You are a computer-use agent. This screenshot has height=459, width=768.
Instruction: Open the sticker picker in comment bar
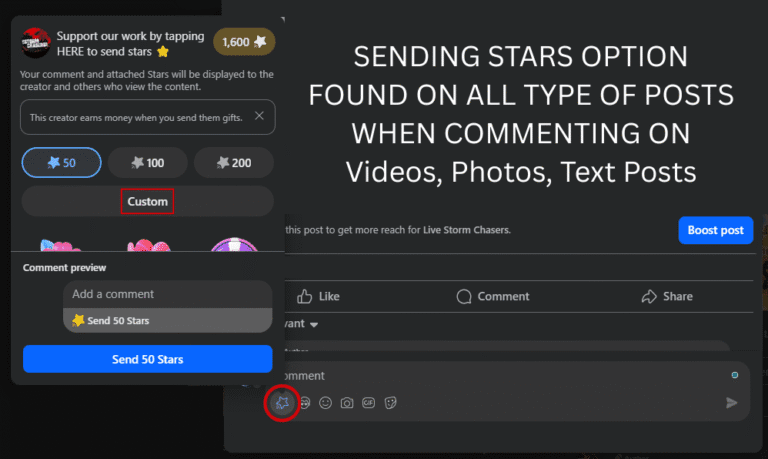[390, 402]
